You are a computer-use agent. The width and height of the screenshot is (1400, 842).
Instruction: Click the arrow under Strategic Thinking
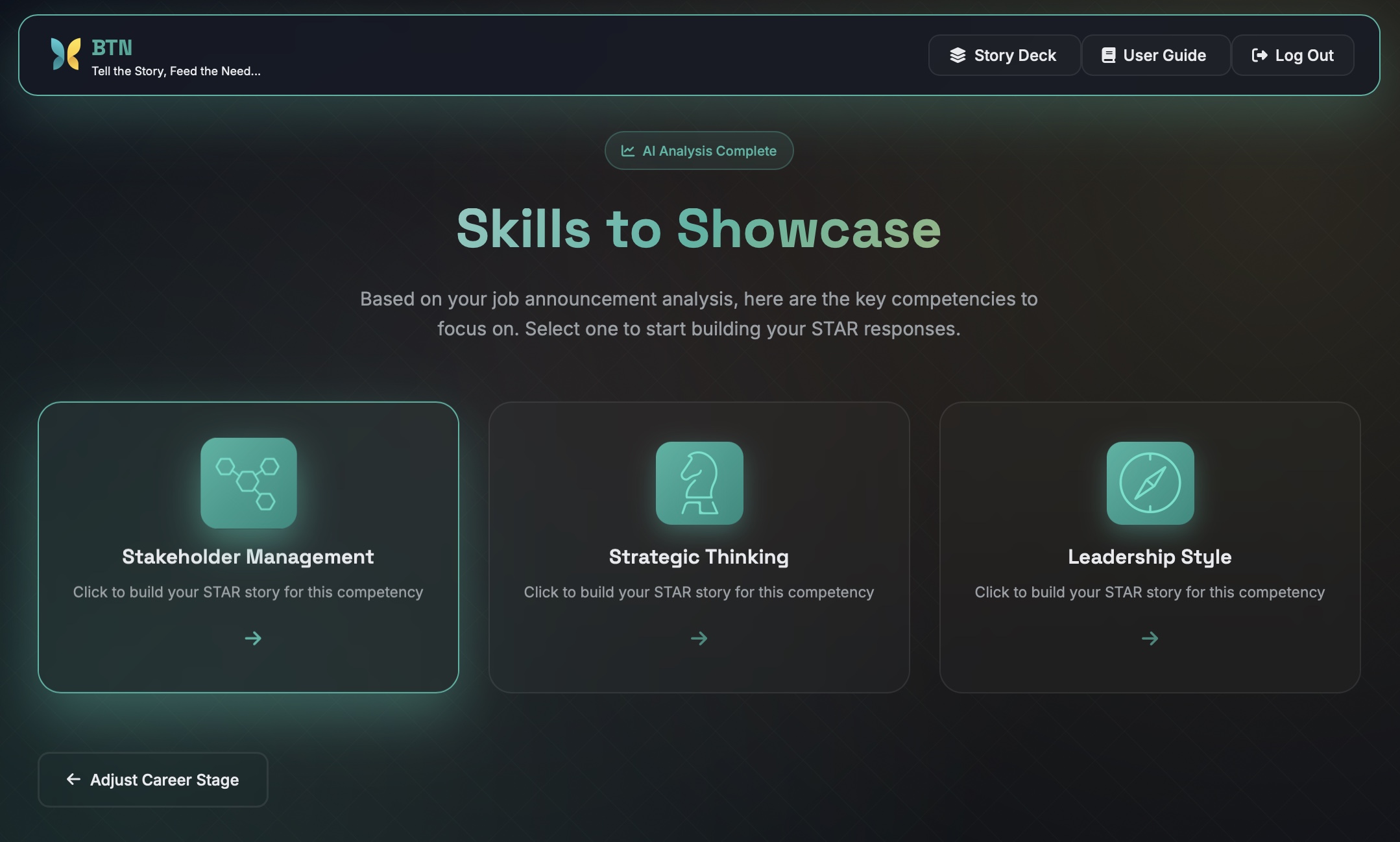point(699,638)
